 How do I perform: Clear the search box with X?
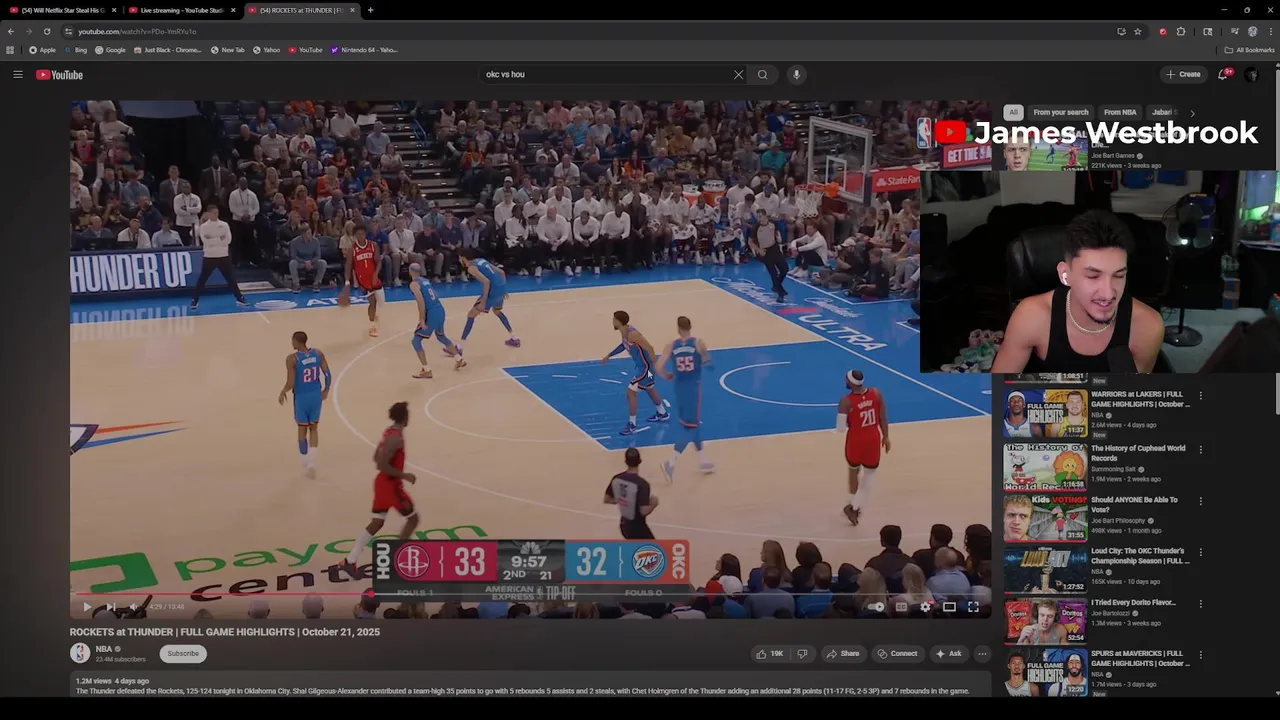pos(738,74)
